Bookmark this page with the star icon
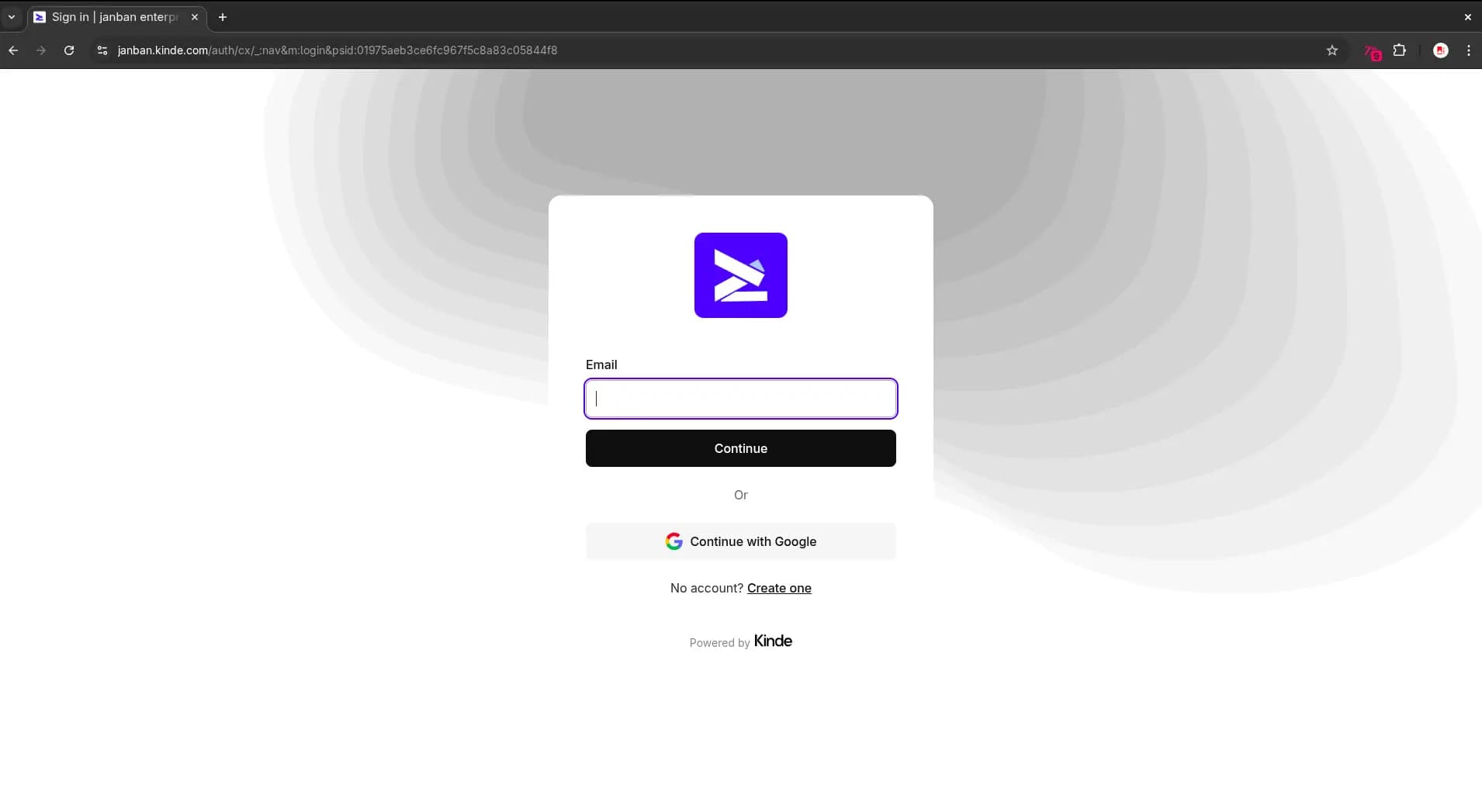The width and height of the screenshot is (1482, 812). 1332,50
